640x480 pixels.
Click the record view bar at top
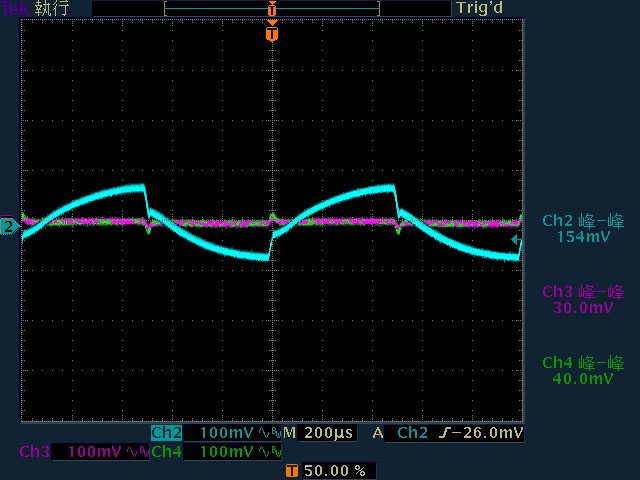272,8
